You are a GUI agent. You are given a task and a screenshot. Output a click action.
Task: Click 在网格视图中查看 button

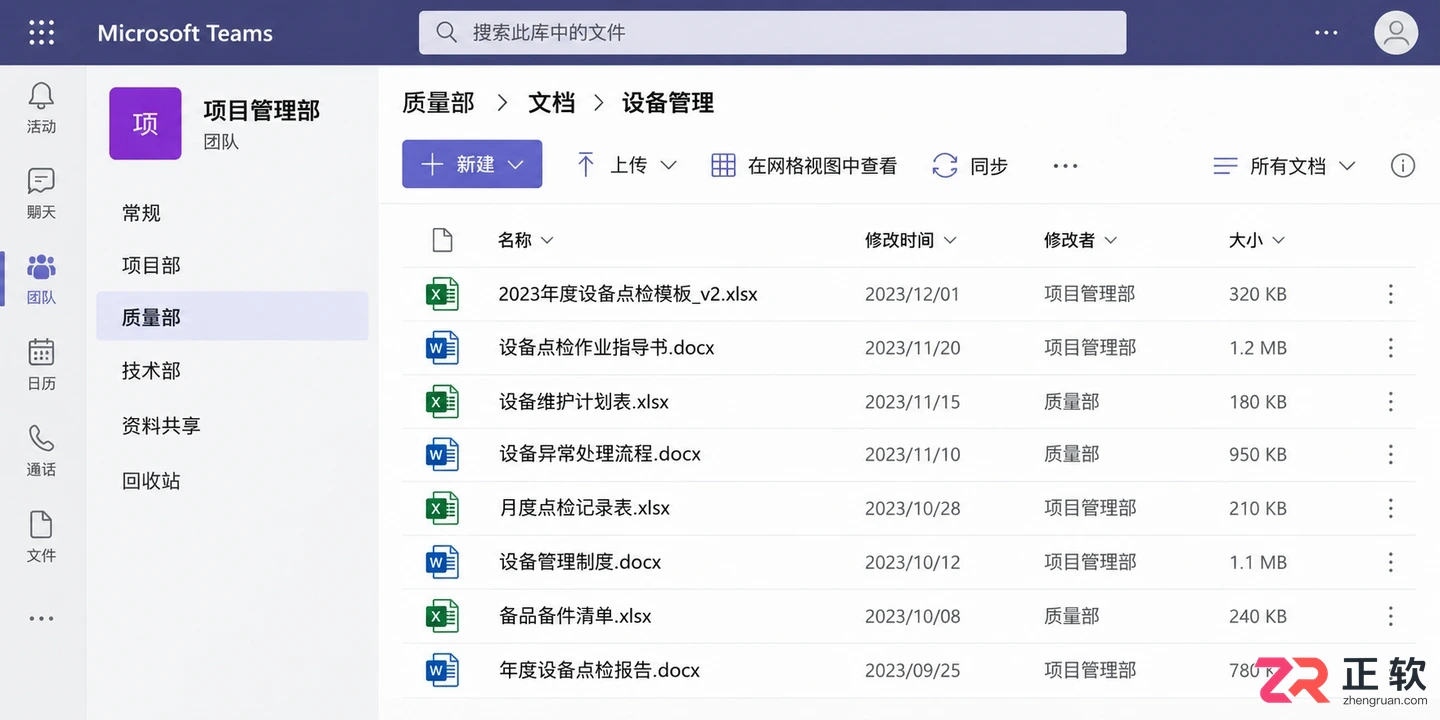coord(804,166)
